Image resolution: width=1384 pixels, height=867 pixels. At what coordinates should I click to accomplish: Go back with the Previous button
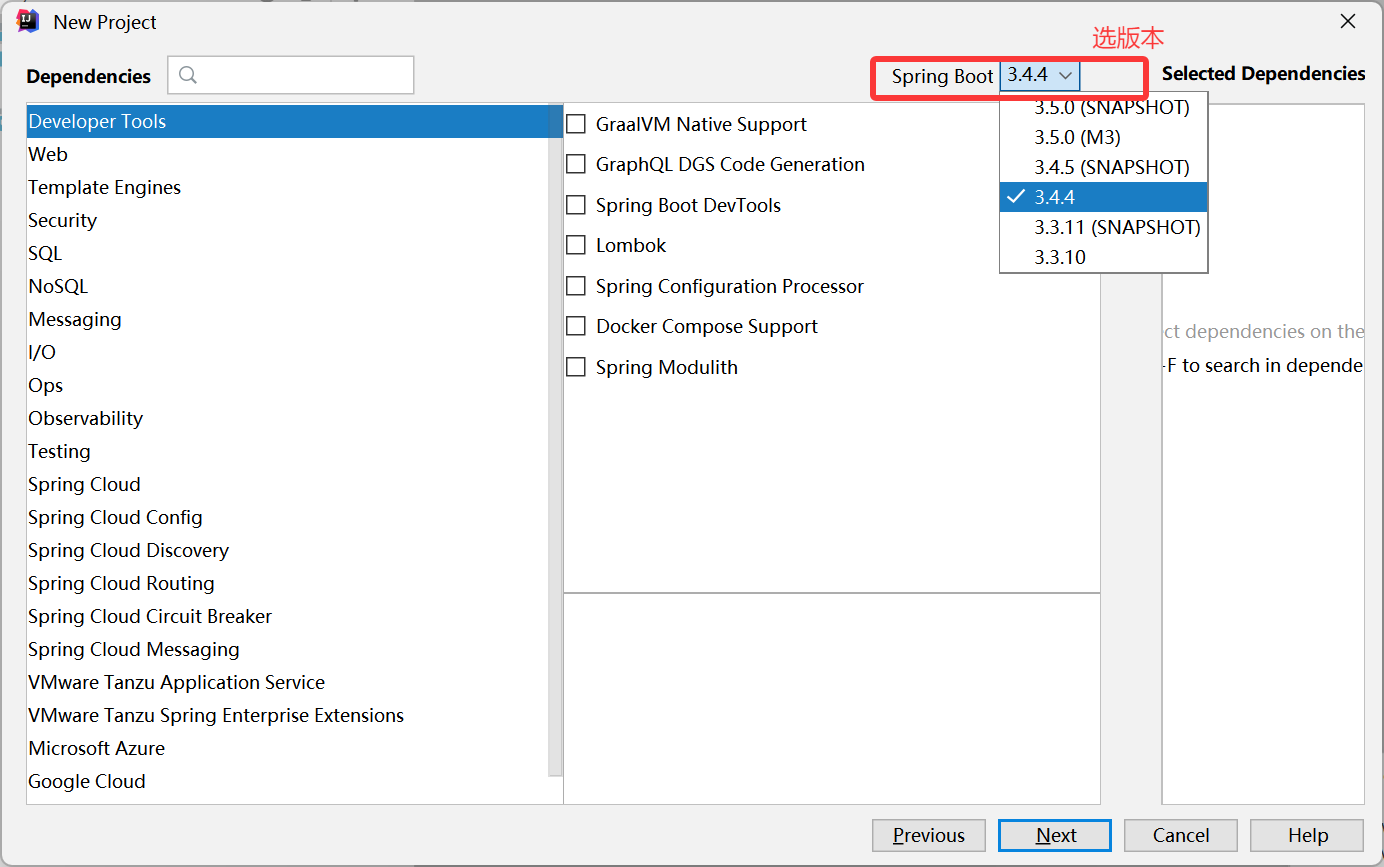click(929, 835)
